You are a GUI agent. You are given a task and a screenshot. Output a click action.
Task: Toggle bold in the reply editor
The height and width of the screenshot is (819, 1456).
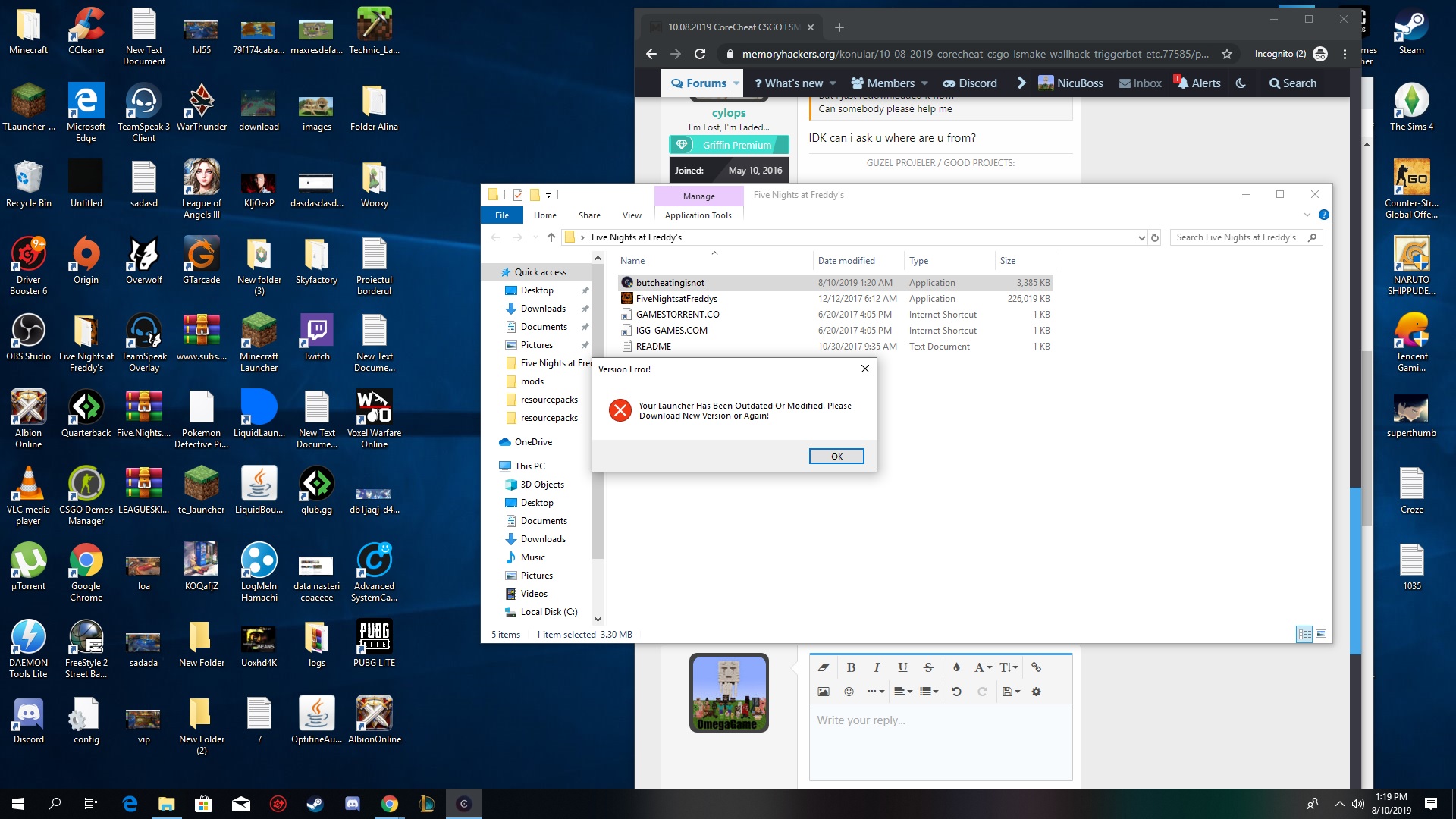[x=851, y=667]
